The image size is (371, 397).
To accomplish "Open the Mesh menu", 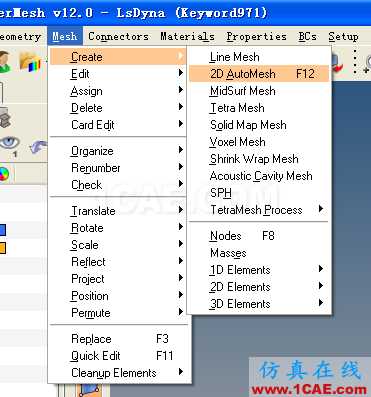I will click(x=65, y=36).
